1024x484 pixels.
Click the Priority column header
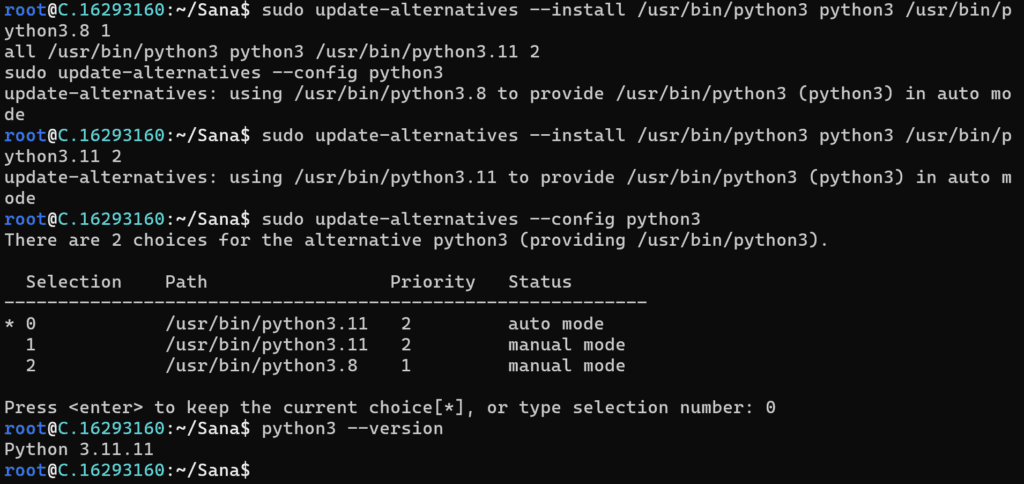[433, 282]
